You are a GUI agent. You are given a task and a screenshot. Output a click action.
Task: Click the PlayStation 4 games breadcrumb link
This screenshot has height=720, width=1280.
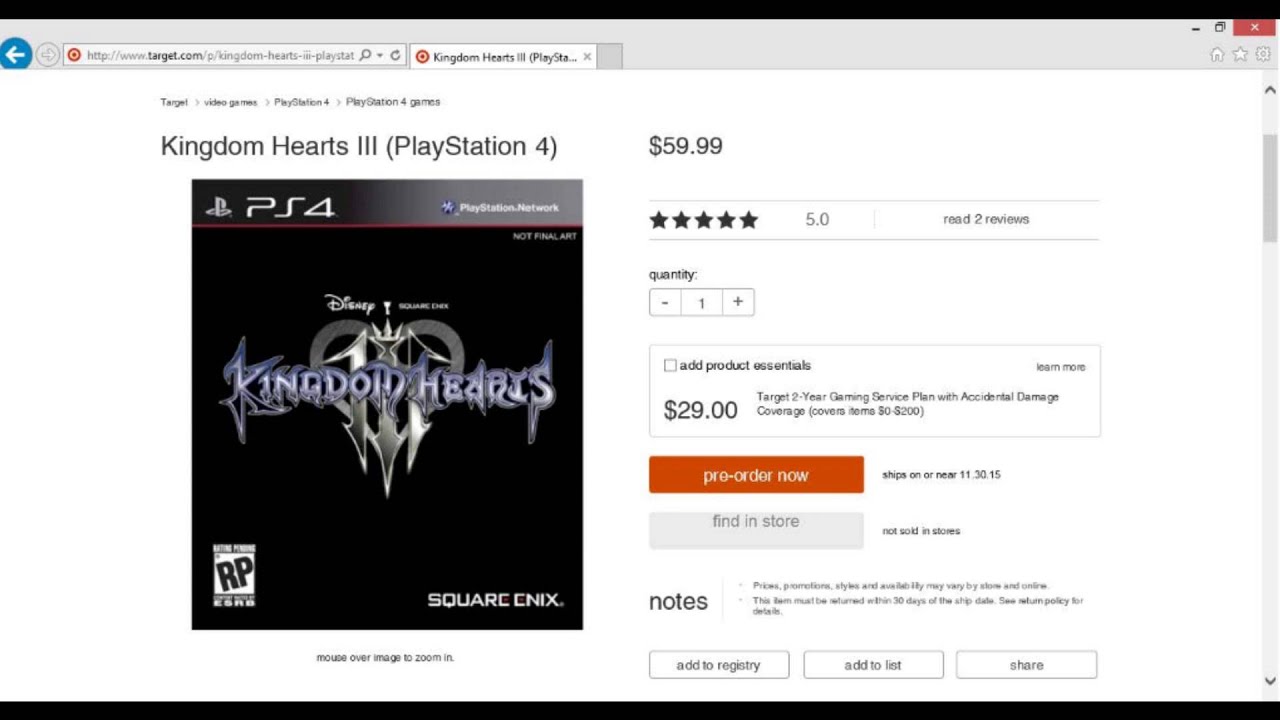[x=393, y=102]
